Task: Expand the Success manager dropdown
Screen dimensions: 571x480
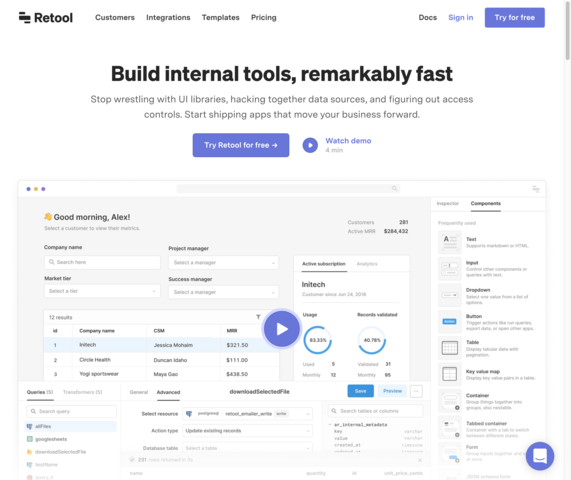Action: point(223,292)
